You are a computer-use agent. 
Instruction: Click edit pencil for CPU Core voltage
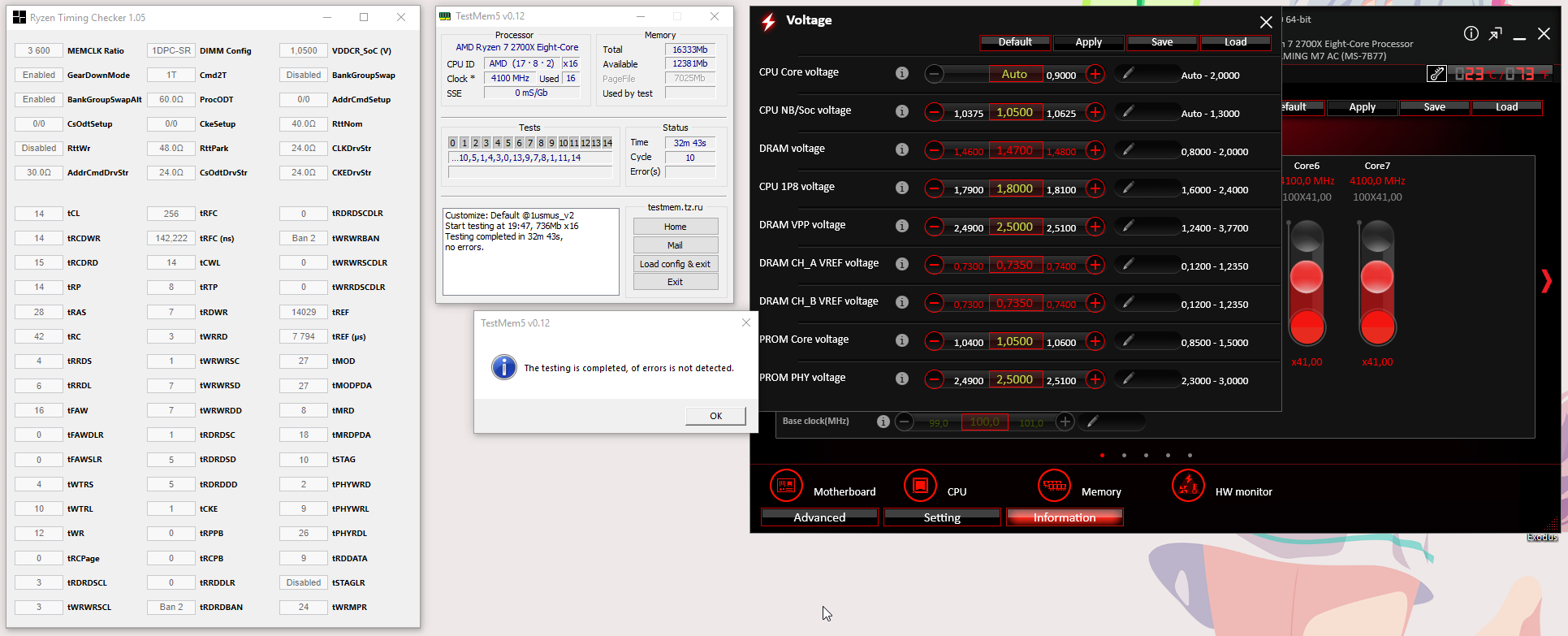tap(1128, 74)
